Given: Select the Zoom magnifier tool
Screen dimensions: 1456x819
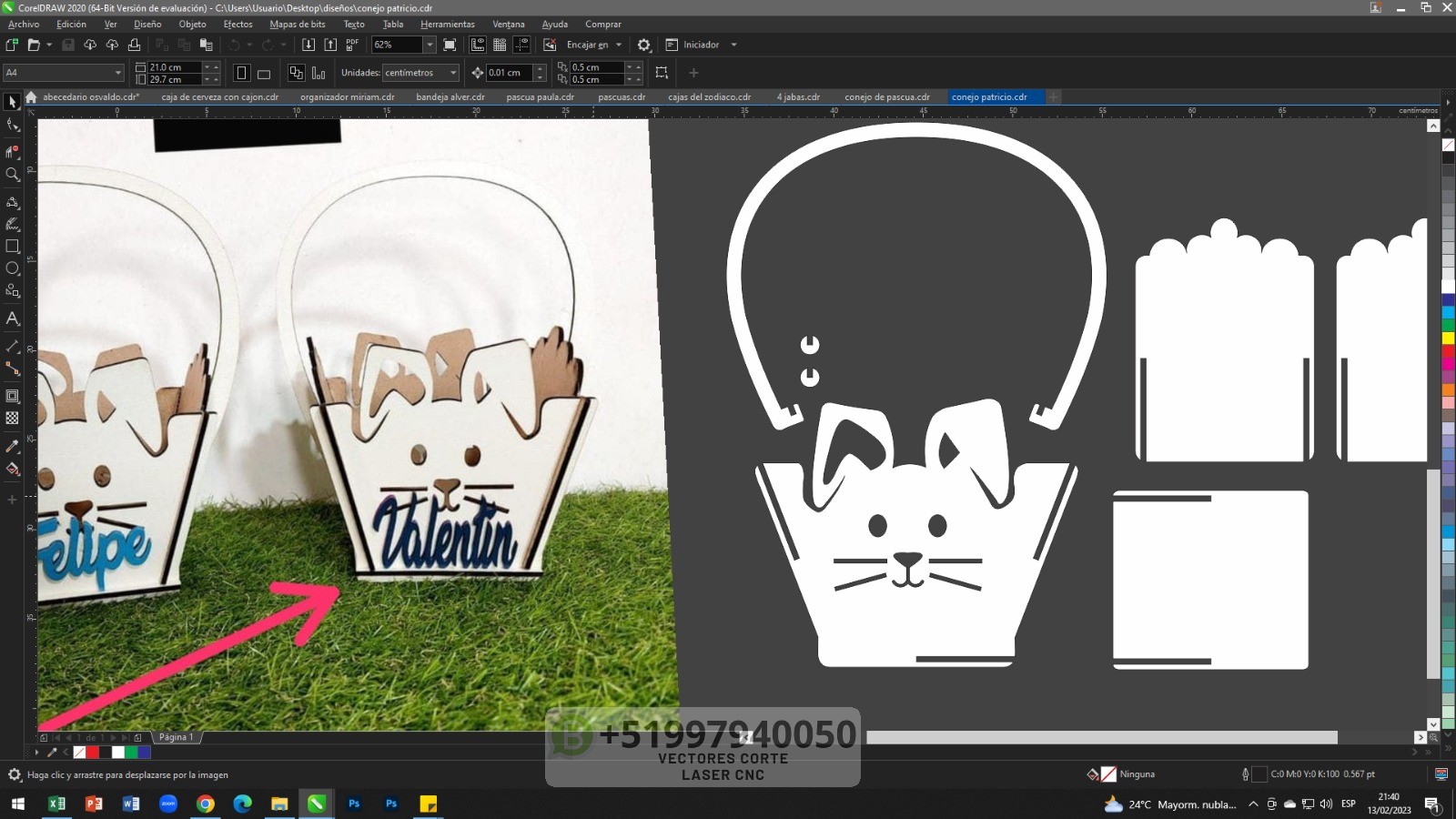Looking at the screenshot, I should click(13, 175).
